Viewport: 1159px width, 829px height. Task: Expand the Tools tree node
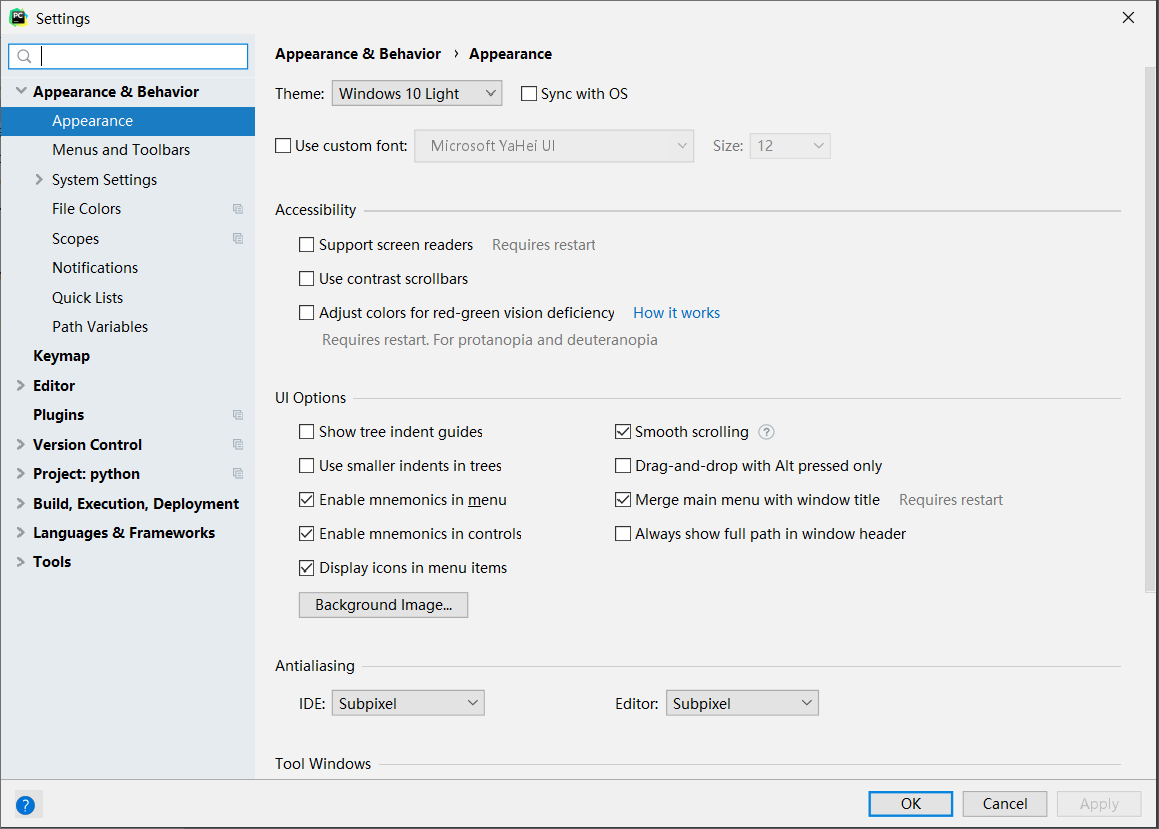(x=21, y=562)
